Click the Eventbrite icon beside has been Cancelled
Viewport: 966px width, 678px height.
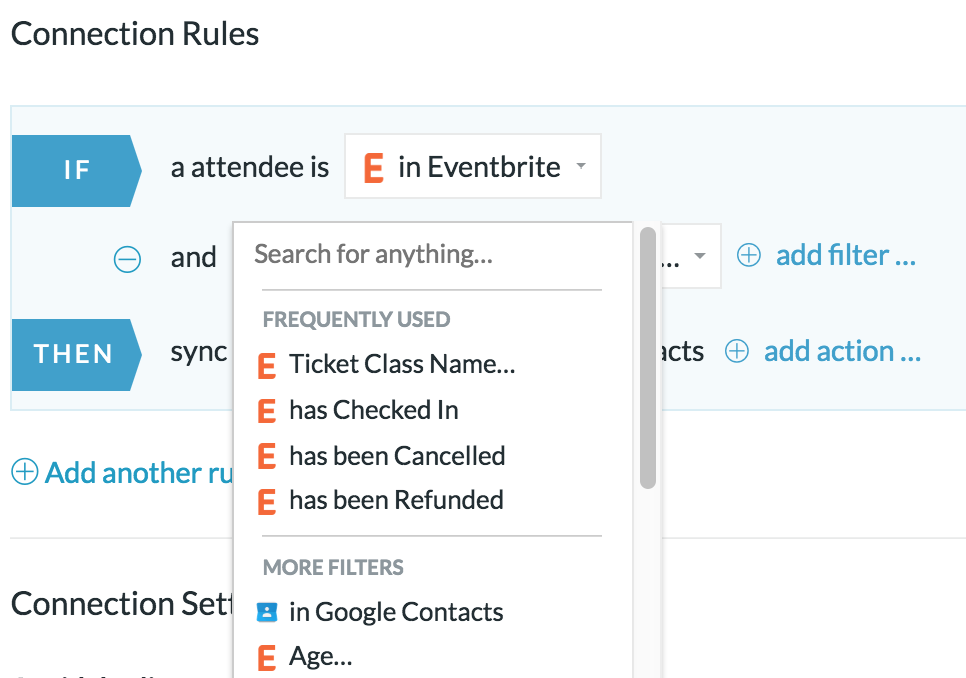pos(266,456)
